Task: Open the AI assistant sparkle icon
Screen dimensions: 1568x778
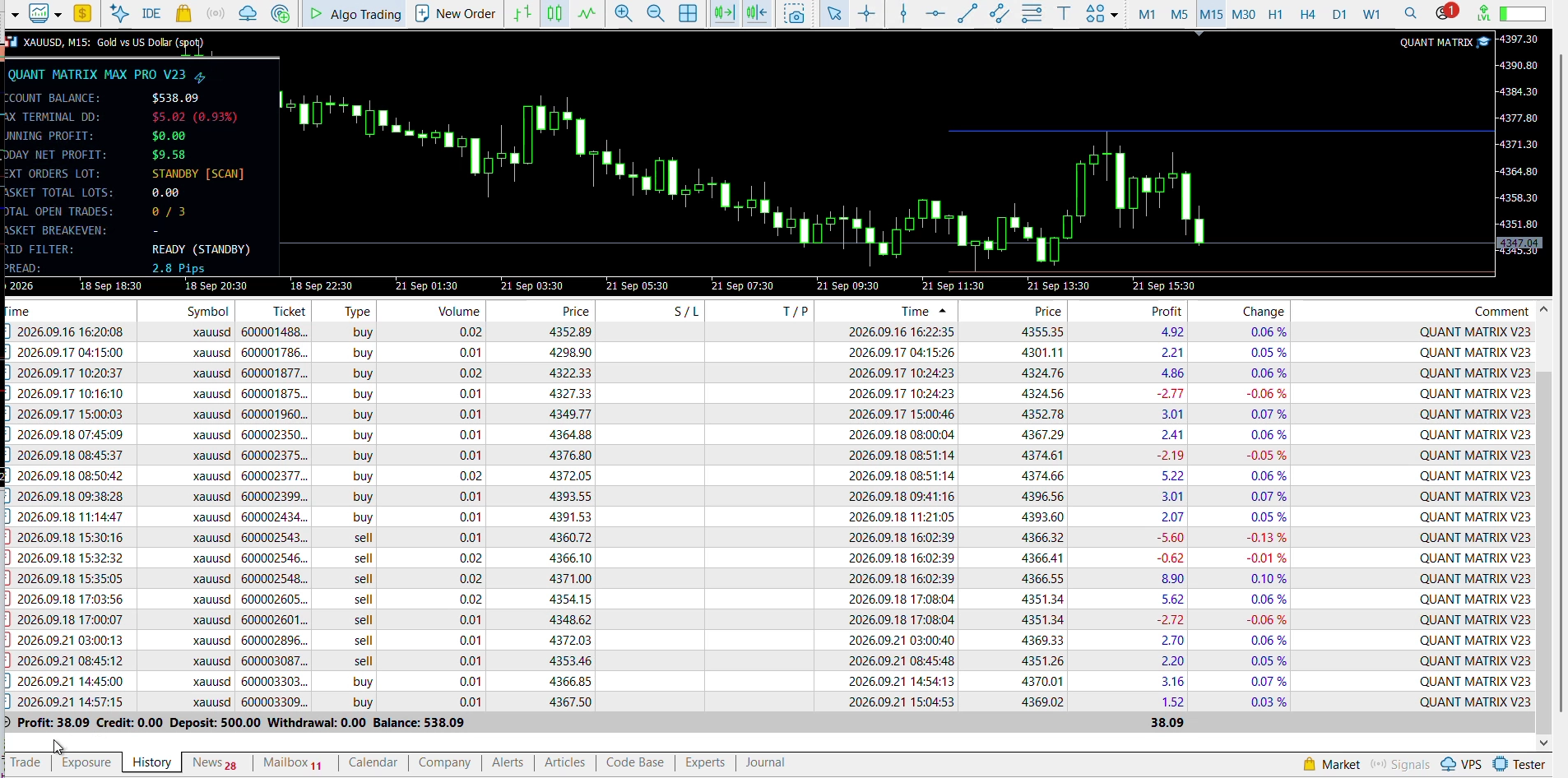Action: (119, 13)
